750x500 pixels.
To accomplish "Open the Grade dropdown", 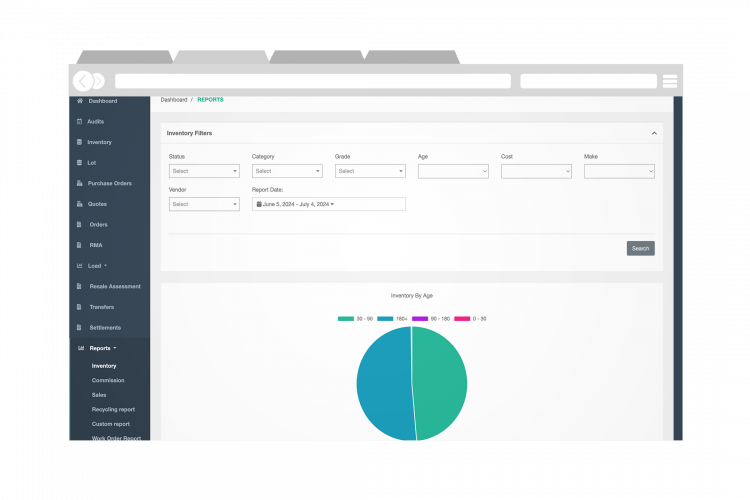I will 370,171.
